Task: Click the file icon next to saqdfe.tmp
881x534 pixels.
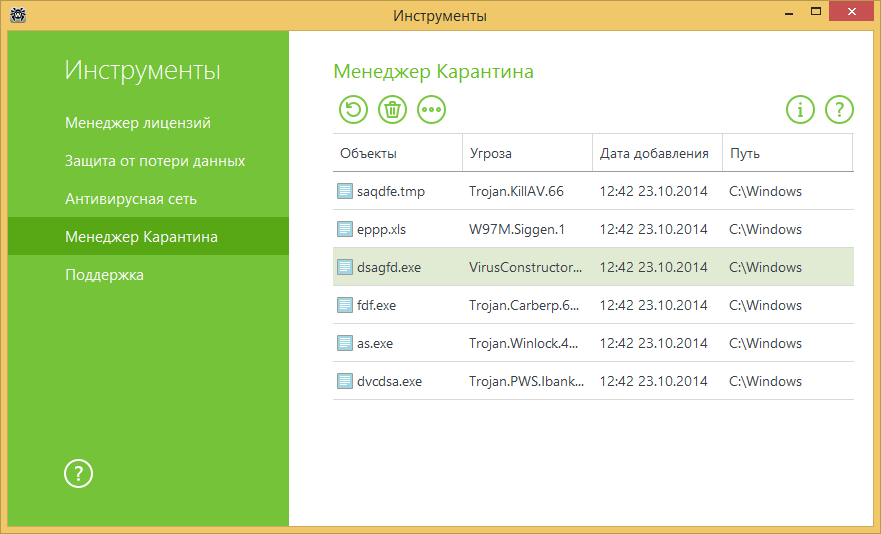Action: 344,191
